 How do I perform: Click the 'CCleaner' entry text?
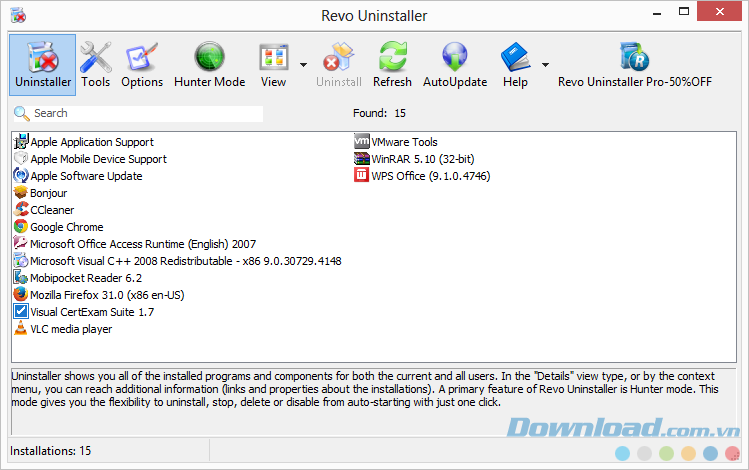click(x=53, y=210)
